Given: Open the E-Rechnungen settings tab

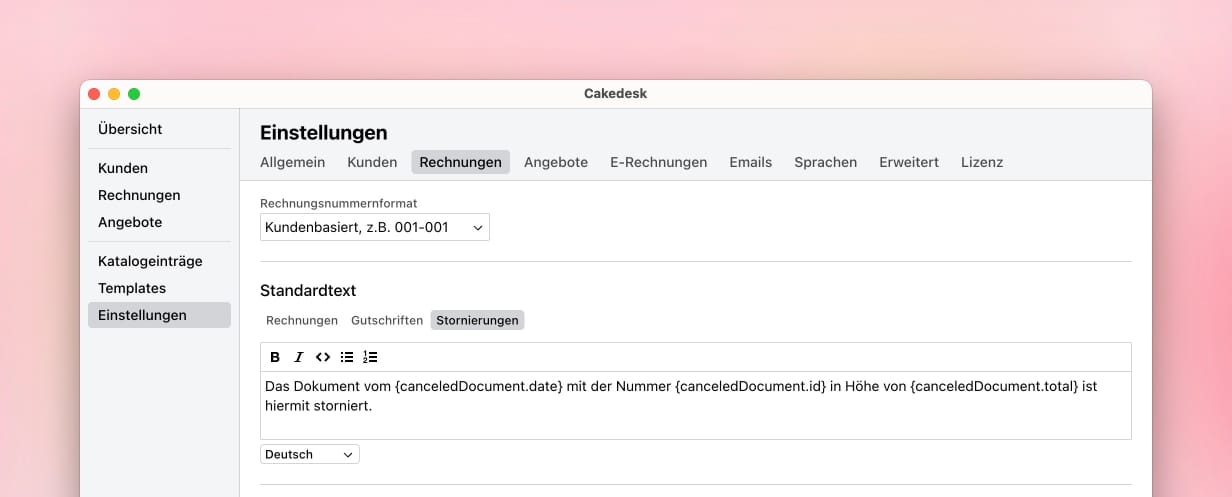Looking at the screenshot, I should click(658, 162).
